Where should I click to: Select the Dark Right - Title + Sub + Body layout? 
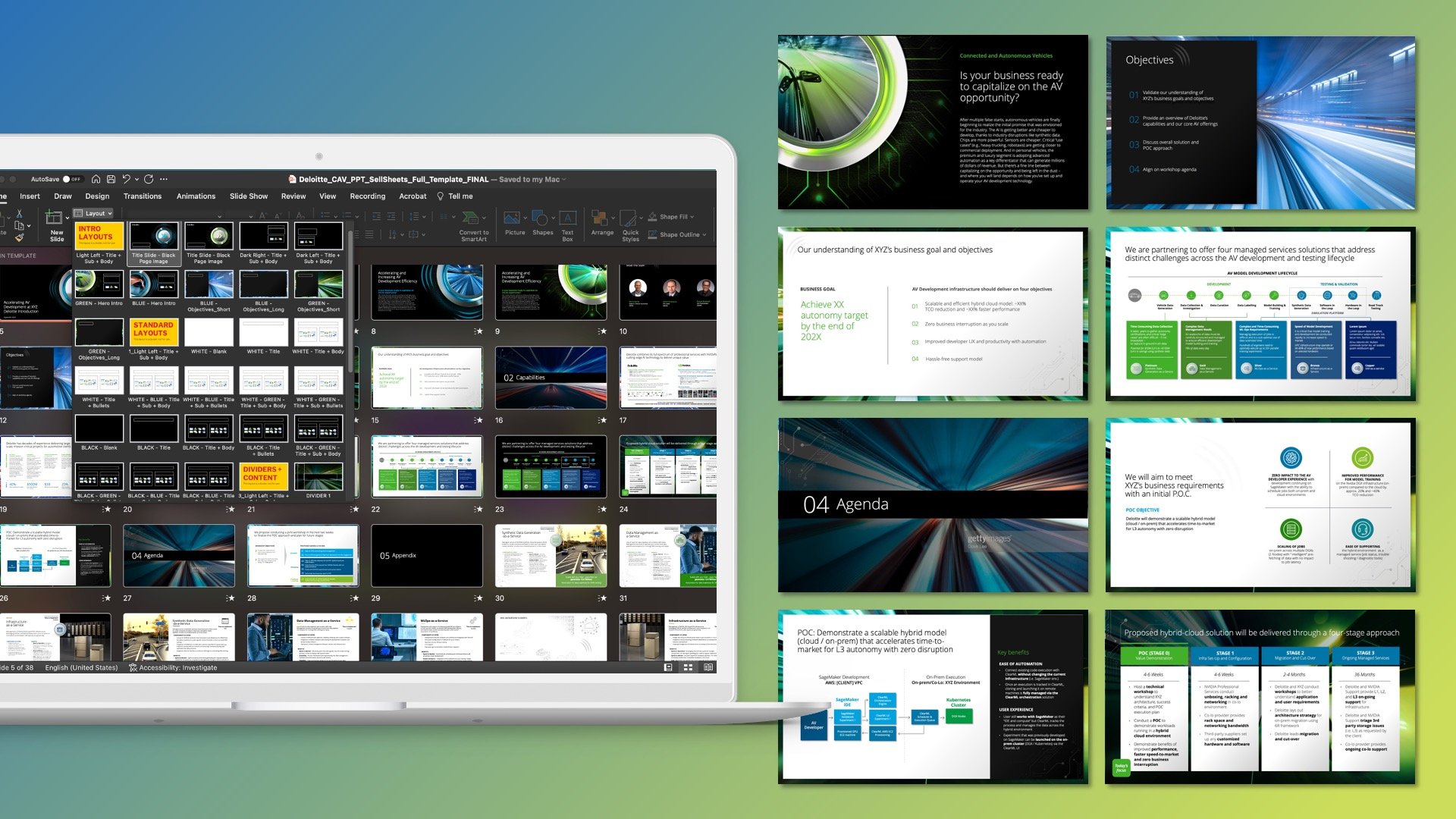(x=263, y=243)
